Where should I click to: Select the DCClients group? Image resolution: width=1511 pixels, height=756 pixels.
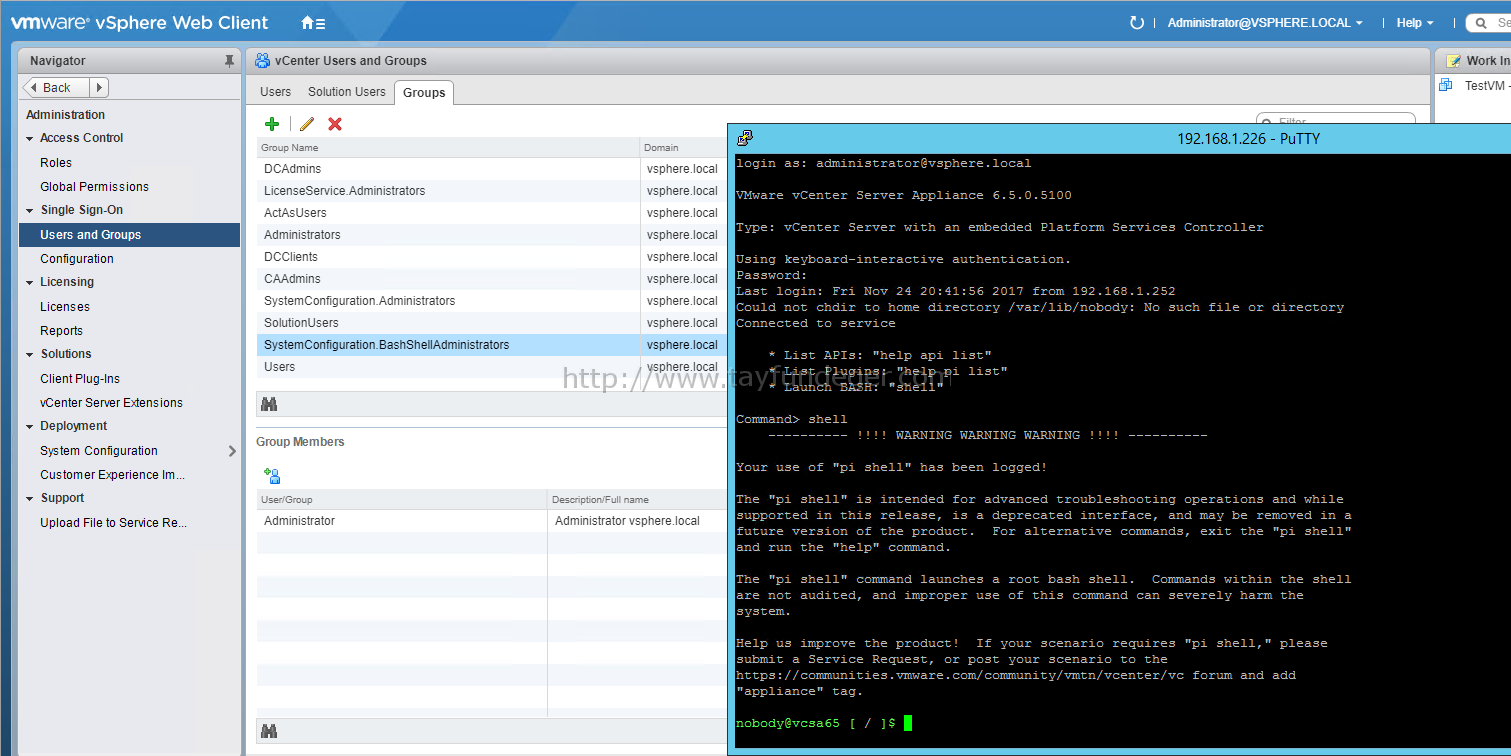(x=492, y=257)
